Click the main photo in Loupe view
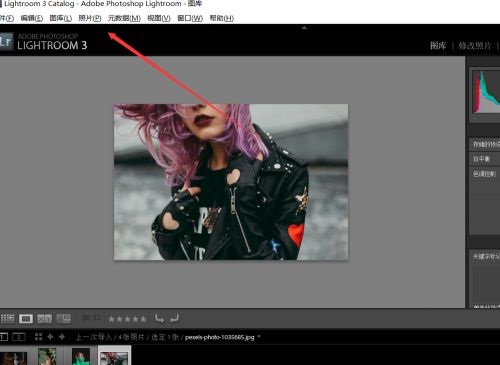This screenshot has width=500, height=365. click(231, 182)
